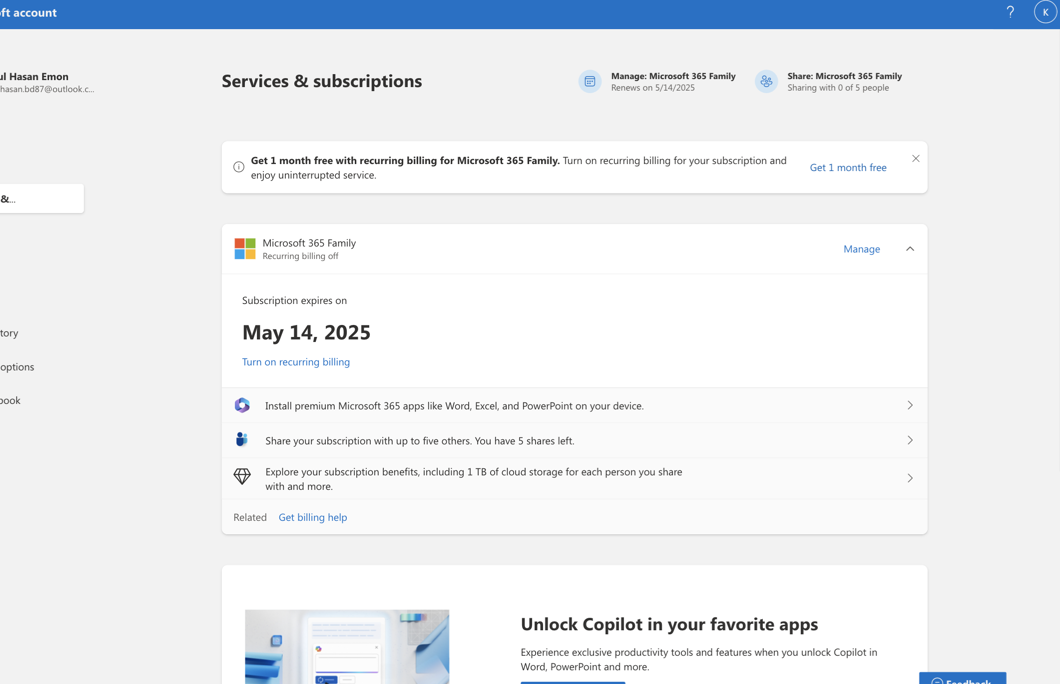The width and height of the screenshot is (1061, 684).
Task: Click the diamond subscription benefits icon
Action: (x=242, y=477)
